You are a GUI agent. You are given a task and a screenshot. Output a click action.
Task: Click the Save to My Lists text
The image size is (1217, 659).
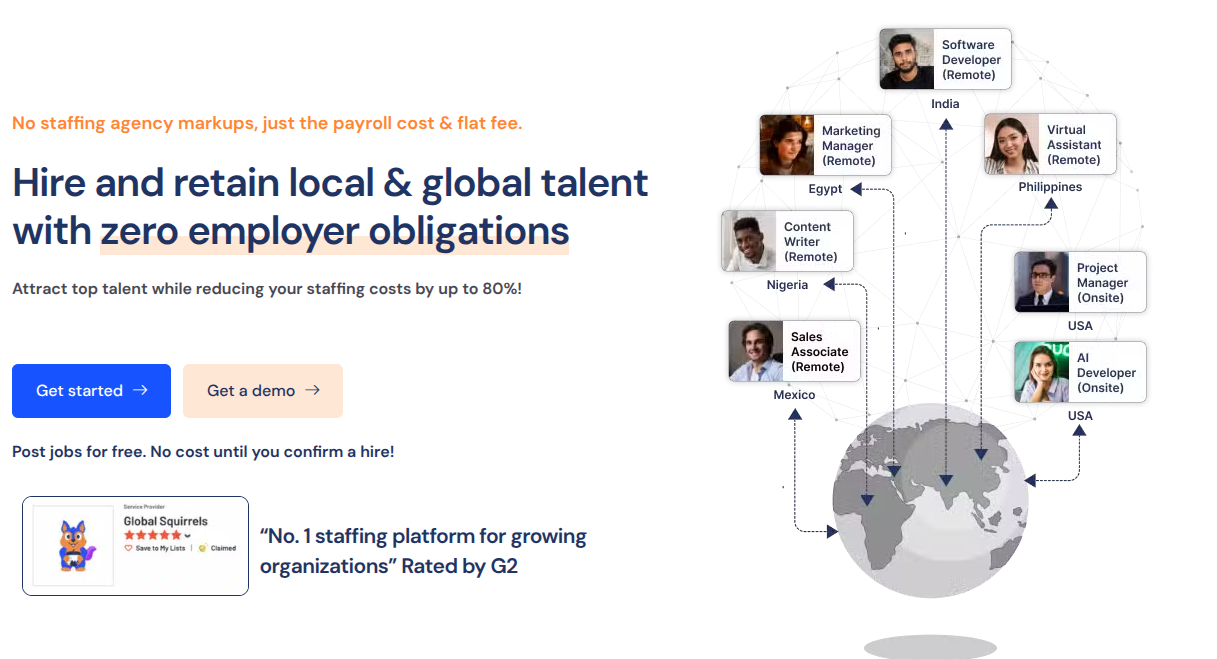(160, 548)
